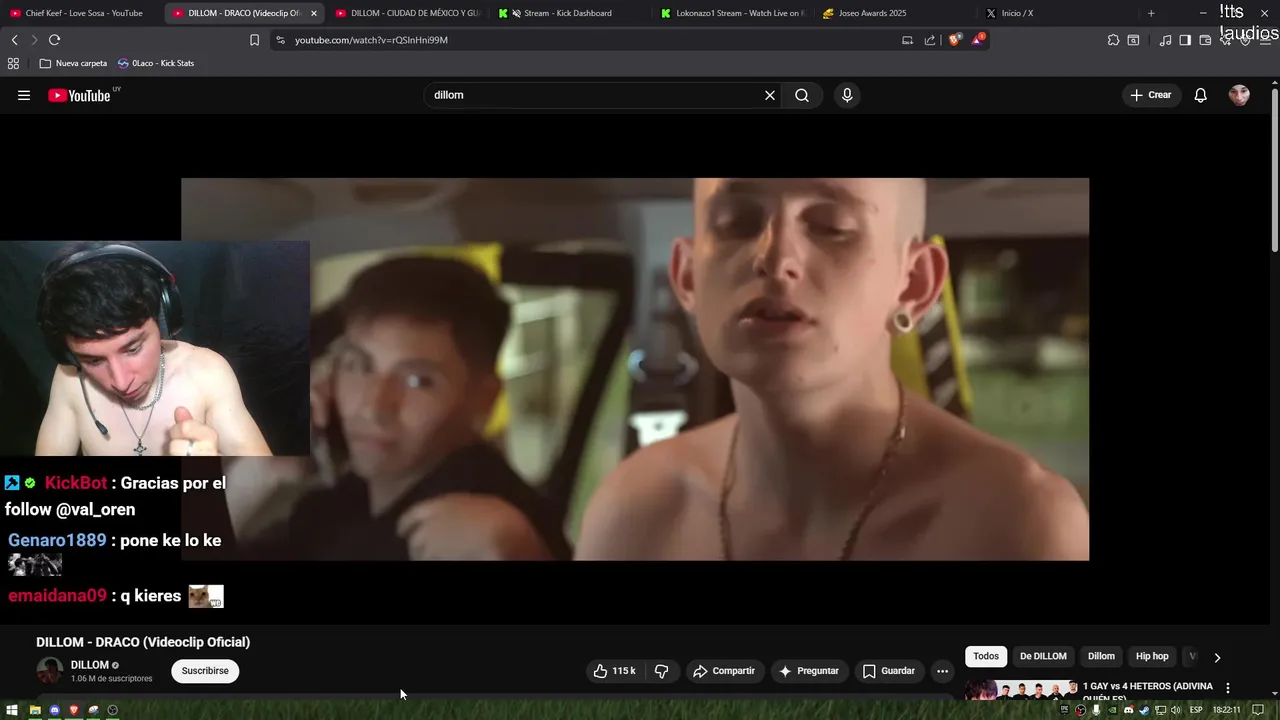The width and height of the screenshot is (1280, 720).
Task: Click the Crear button
Action: tap(1151, 95)
